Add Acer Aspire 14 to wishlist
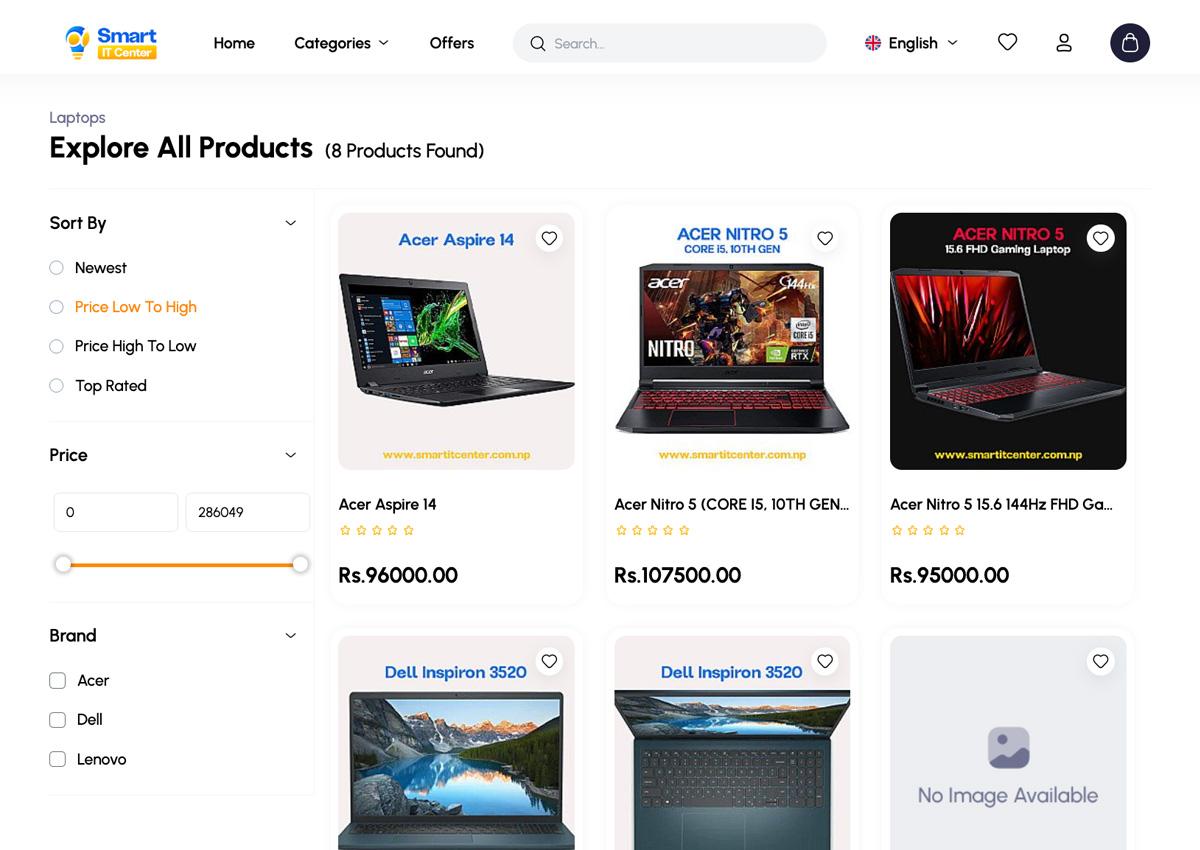The height and width of the screenshot is (850, 1200). click(x=549, y=238)
